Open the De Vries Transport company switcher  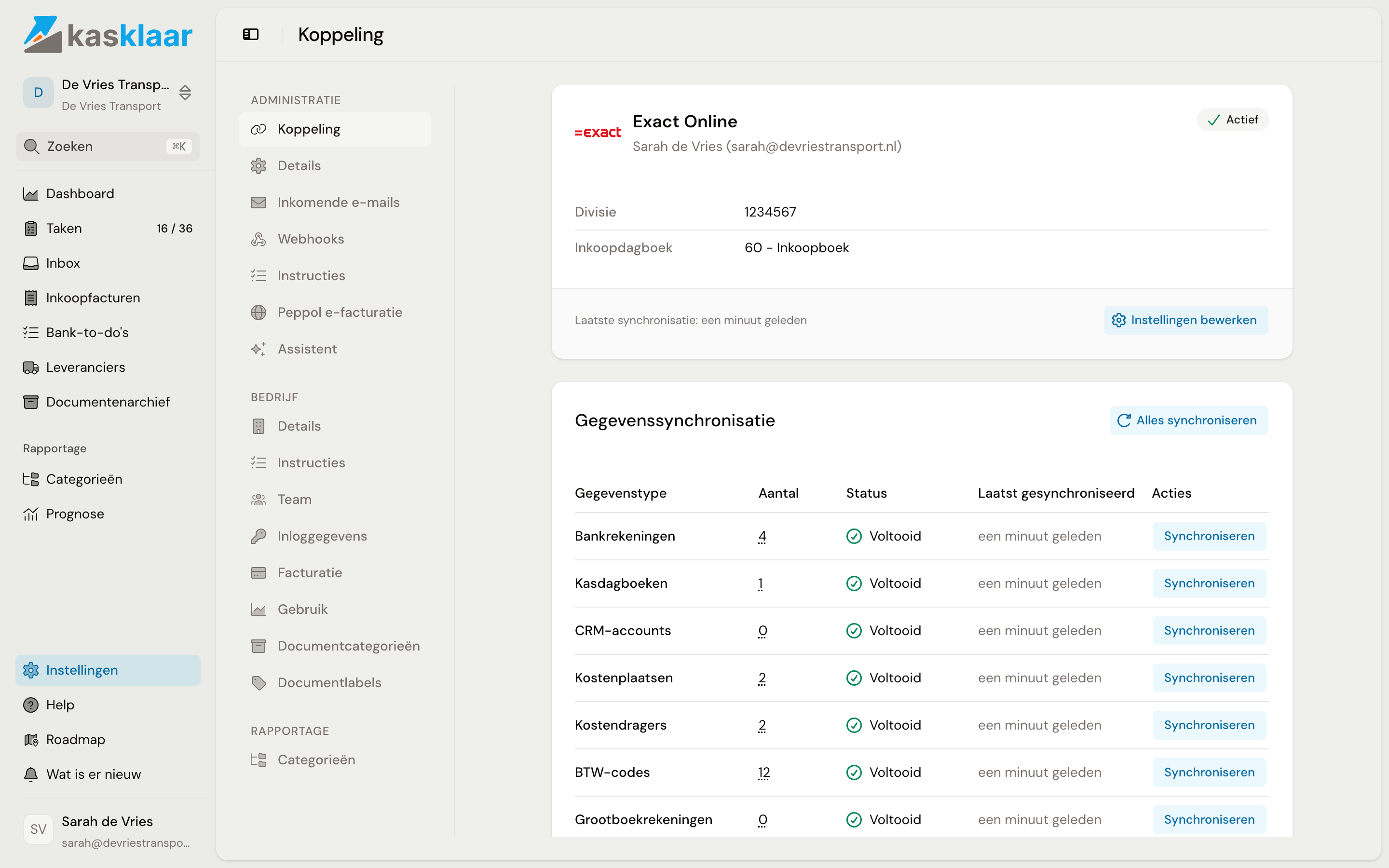[108, 94]
